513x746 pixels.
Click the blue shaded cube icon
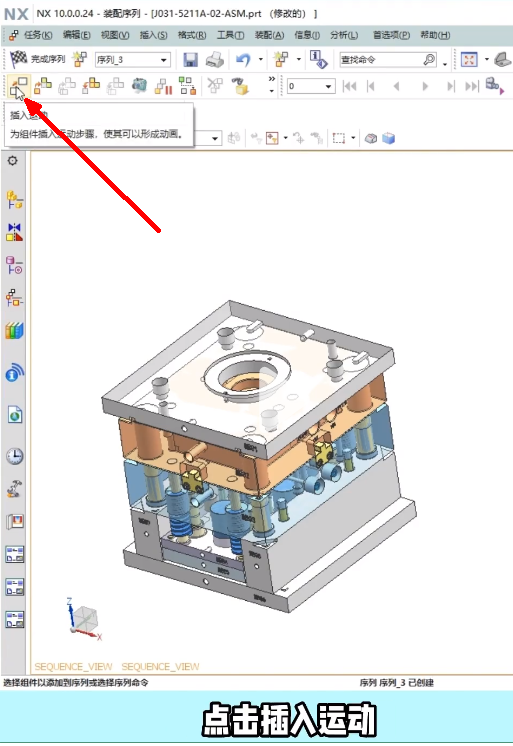pyautogui.click(x=388, y=138)
